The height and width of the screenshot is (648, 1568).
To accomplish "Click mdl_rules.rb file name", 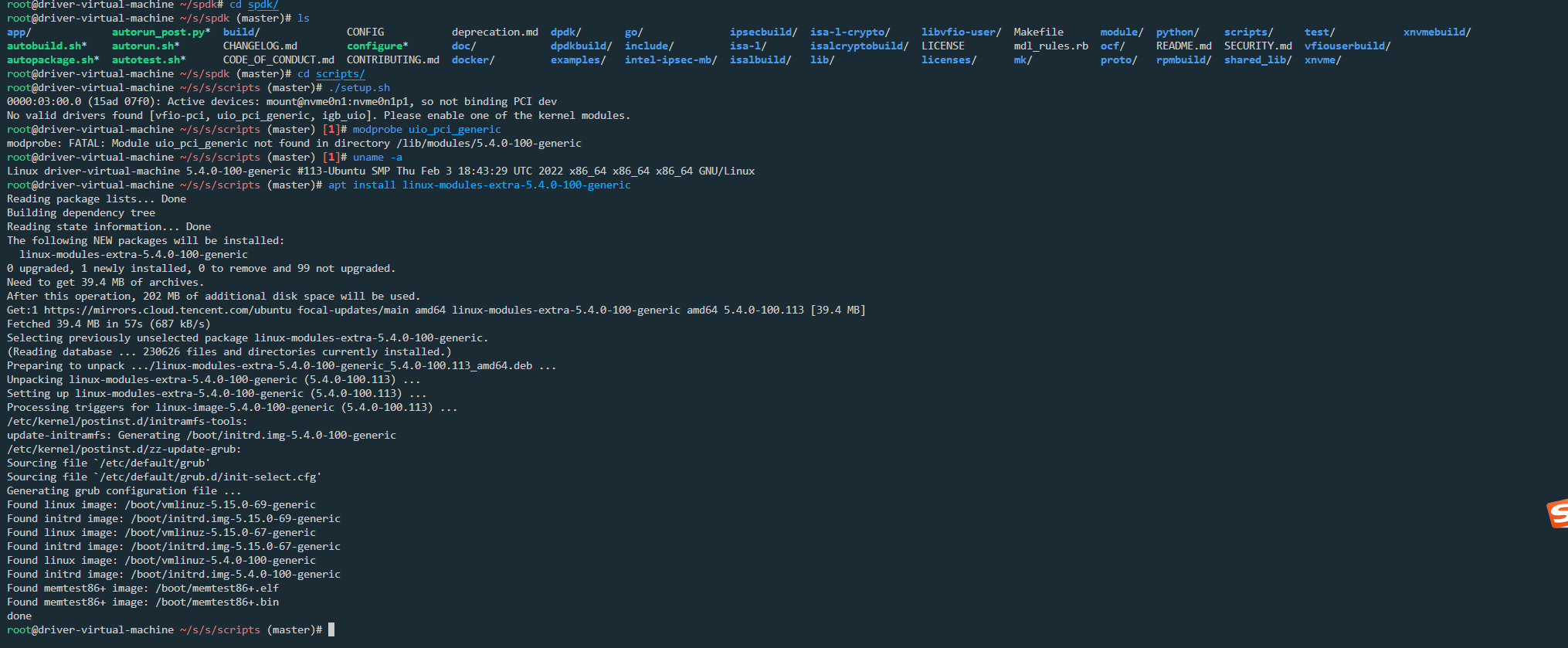I will point(1051,46).
